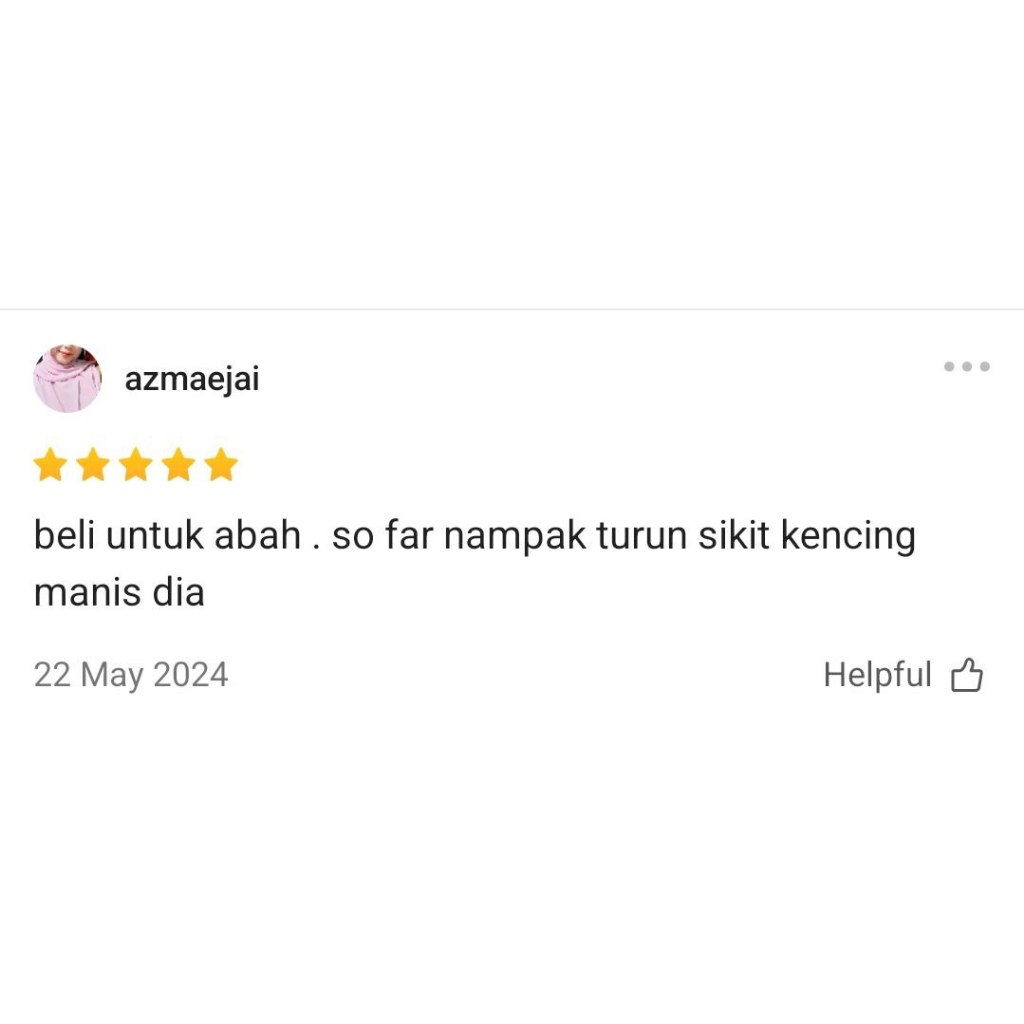The image size is (1024, 1024).
Task: Click the third rating star
Action: [136, 464]
